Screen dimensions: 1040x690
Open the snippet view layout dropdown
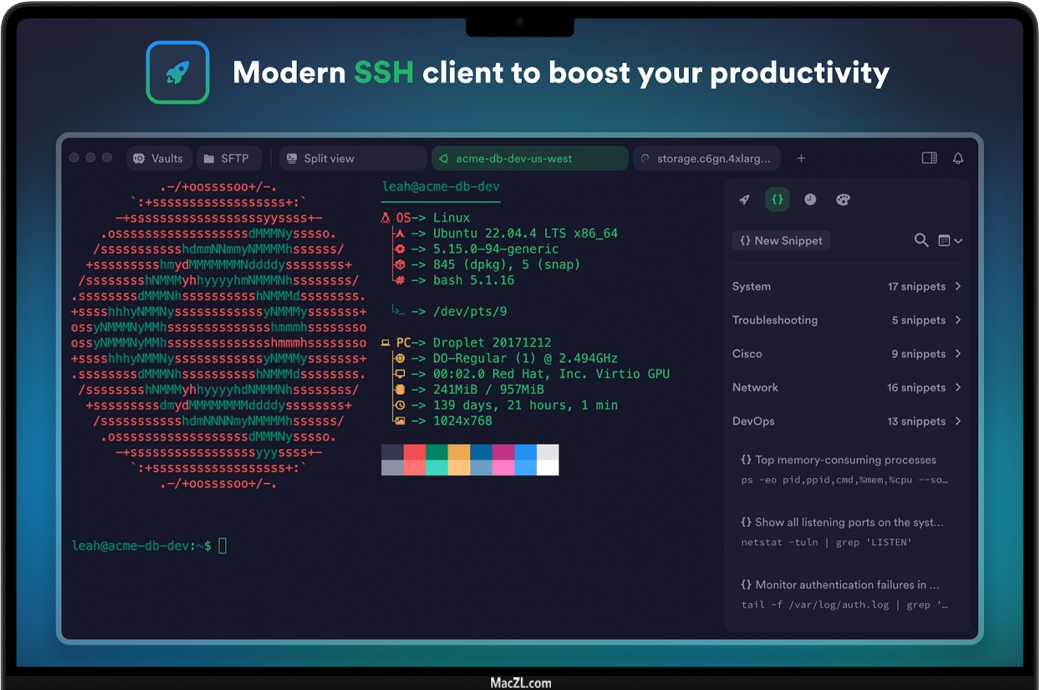pos(950,240)
